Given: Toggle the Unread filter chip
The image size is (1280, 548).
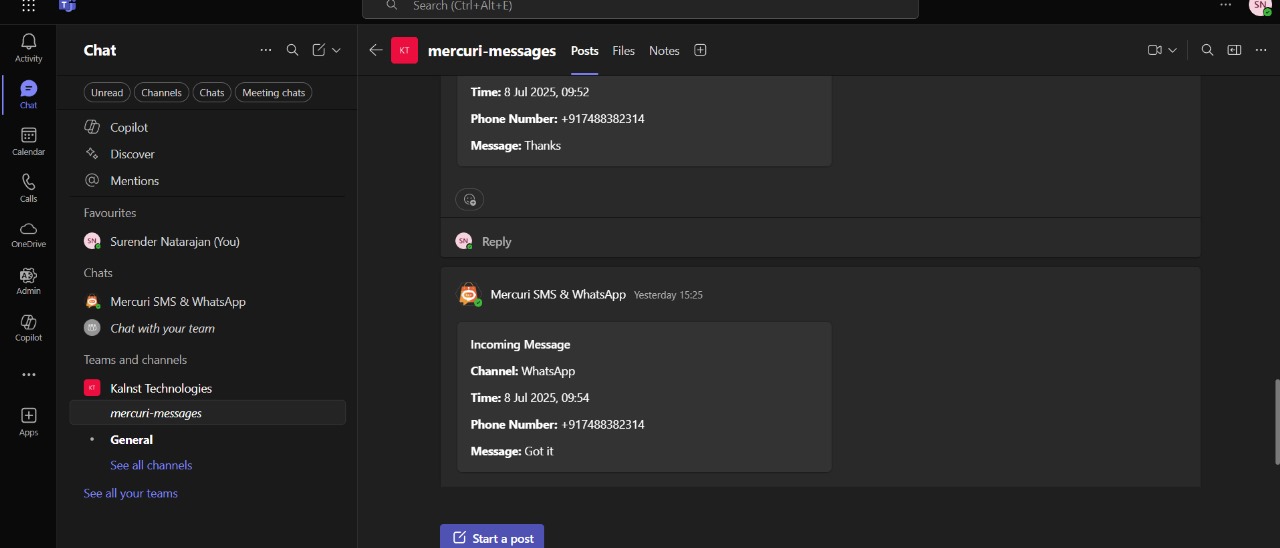Looking at the screenshot, I should click(106, 93).
